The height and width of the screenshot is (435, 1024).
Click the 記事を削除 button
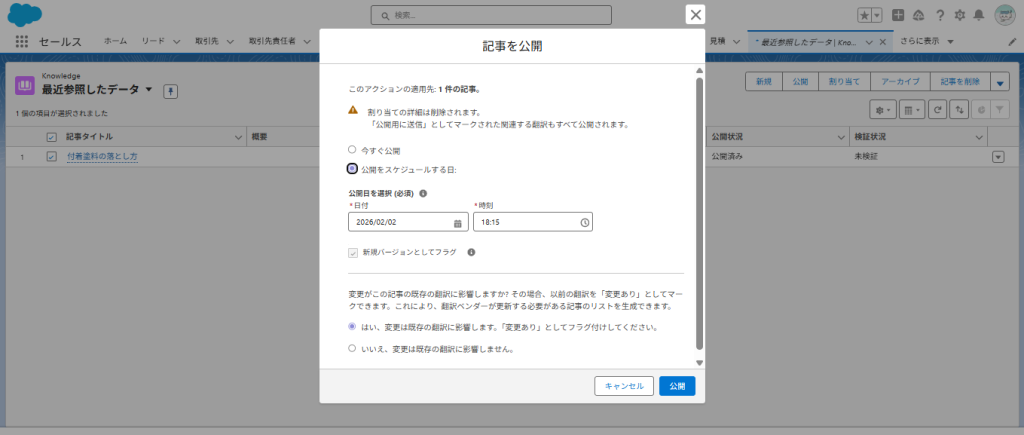[x=960, y=82]
